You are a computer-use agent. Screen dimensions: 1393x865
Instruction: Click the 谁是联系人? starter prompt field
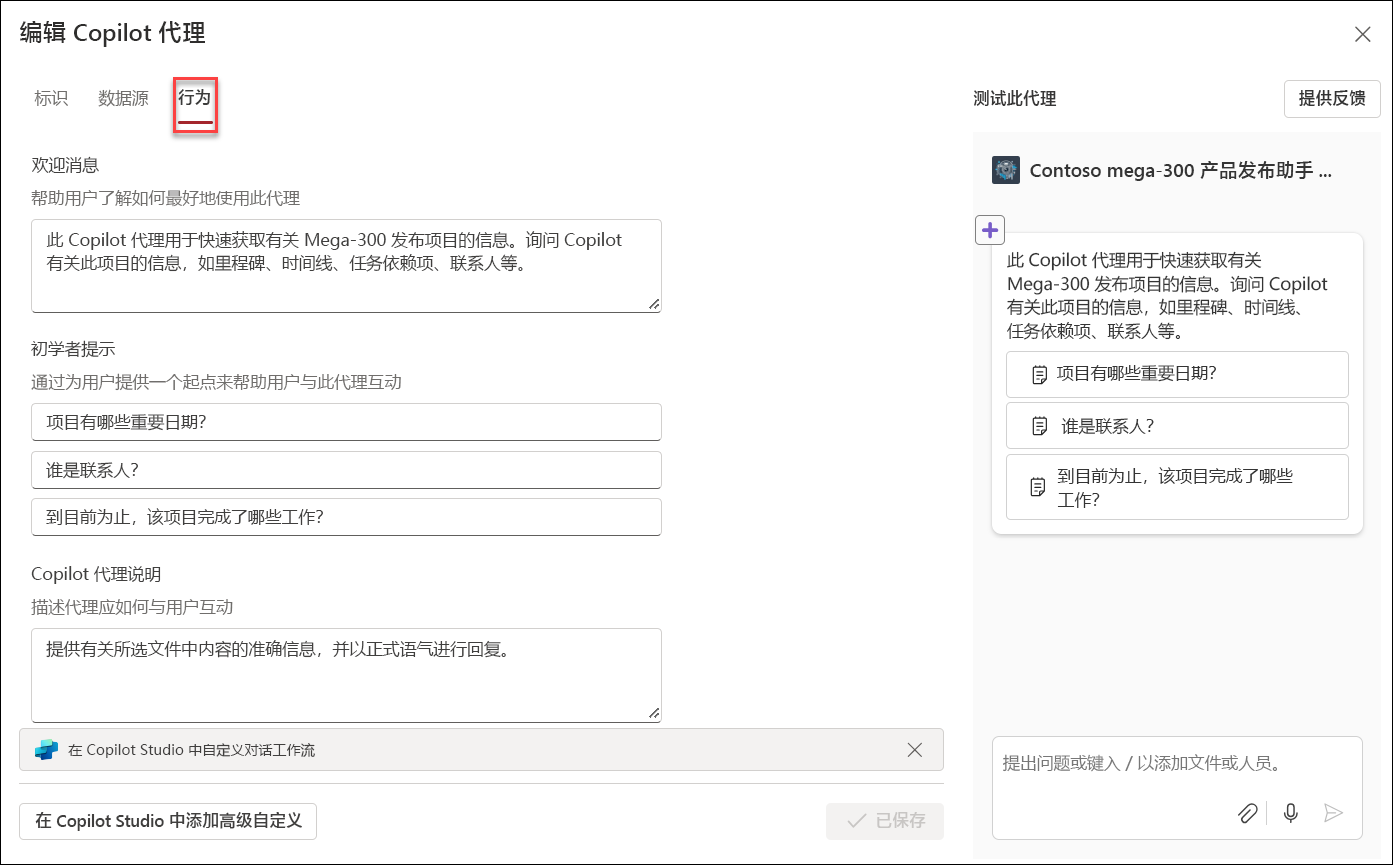(x=346, y=469)
